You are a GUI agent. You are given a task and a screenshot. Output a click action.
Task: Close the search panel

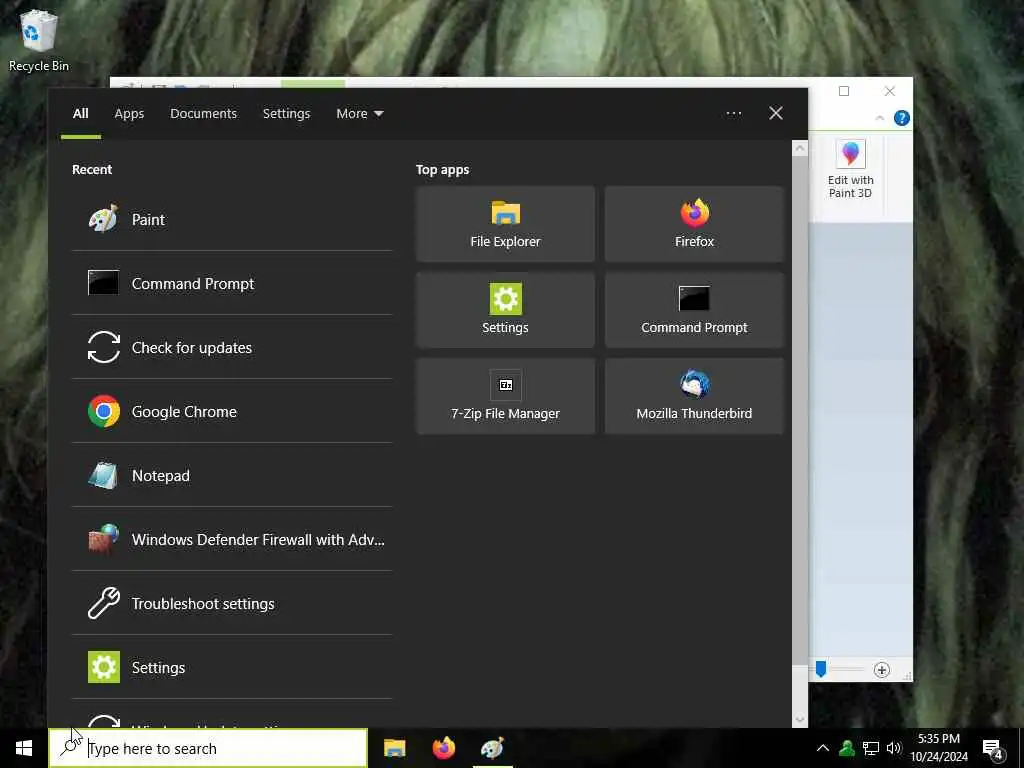tap(776, 114)
